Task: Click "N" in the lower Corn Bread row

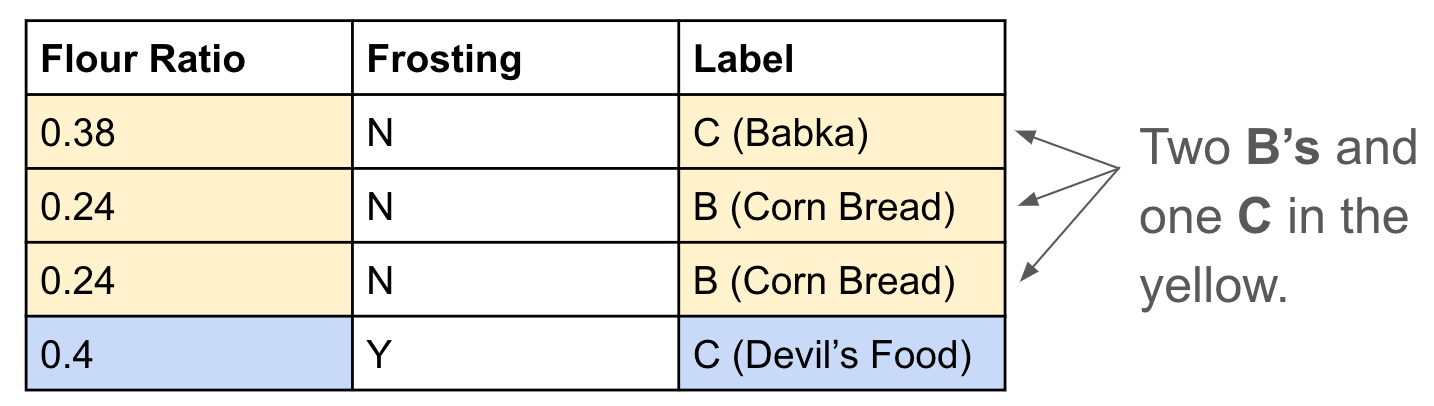Action: point(380,280)
